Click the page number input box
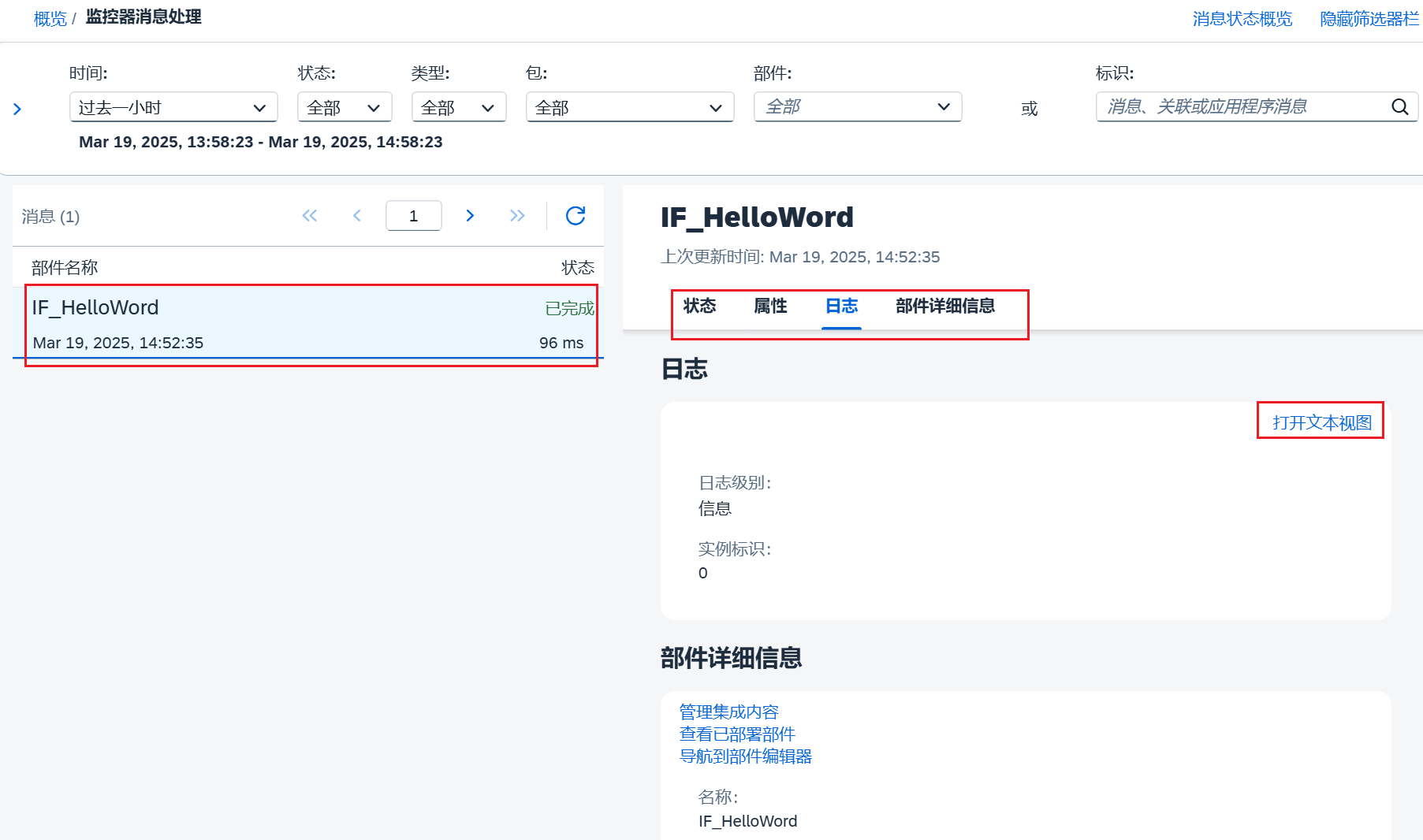The image size is (1423, 840). (413, 215)
